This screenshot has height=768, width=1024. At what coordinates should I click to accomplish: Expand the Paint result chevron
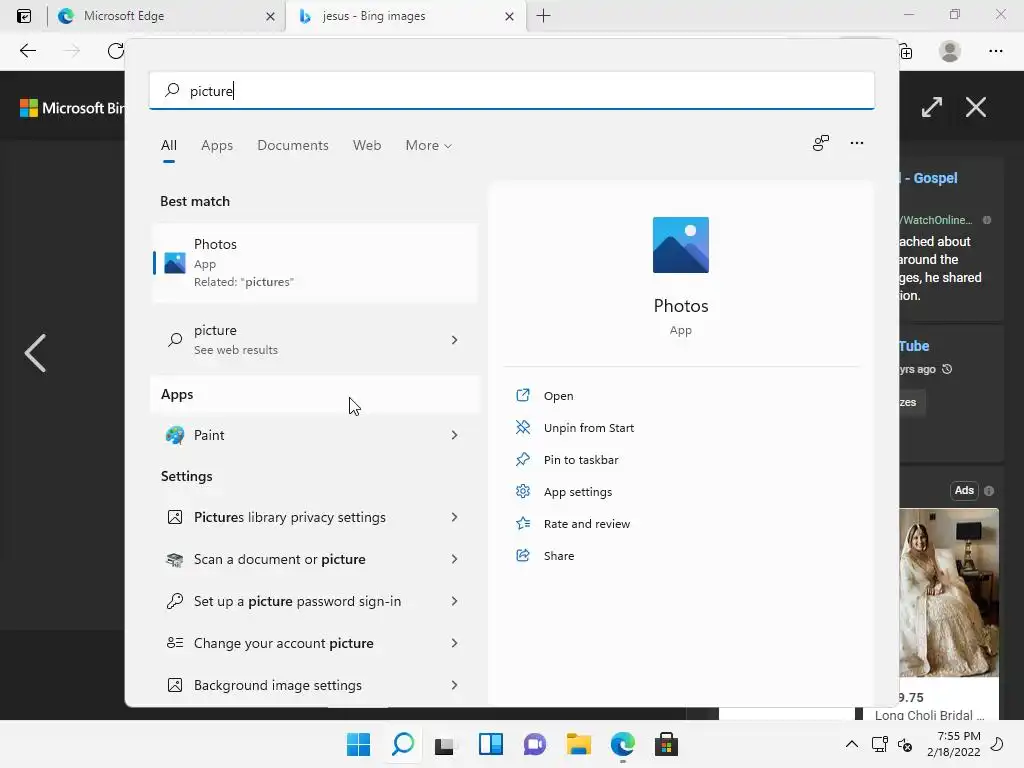455,435
